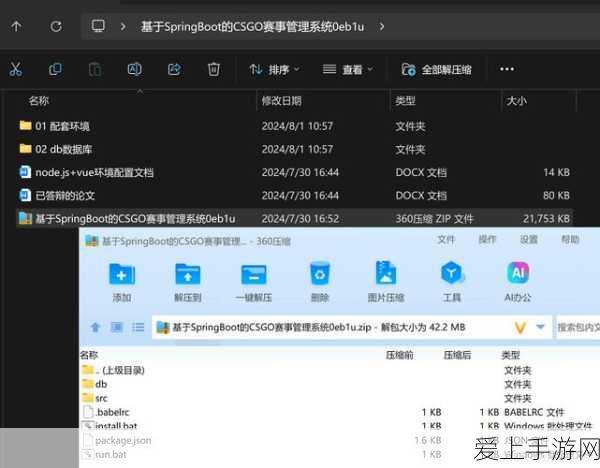Sort by the 名称 column header
Image resolution: width=600 pixels, height=468 pixels.
[39, 101]
